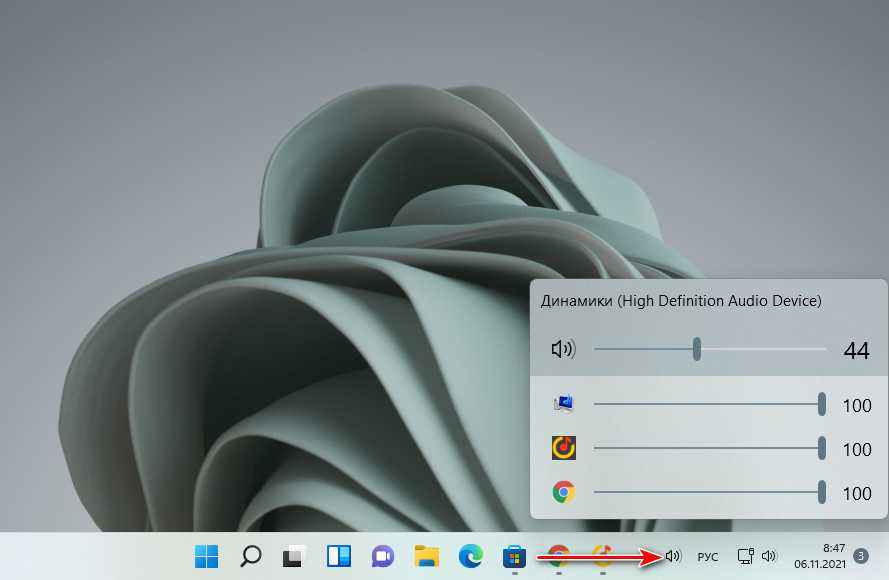Screen dimensions: 889x580
Task: Open taskbar Search magnifier
Action: click(251, 556)
